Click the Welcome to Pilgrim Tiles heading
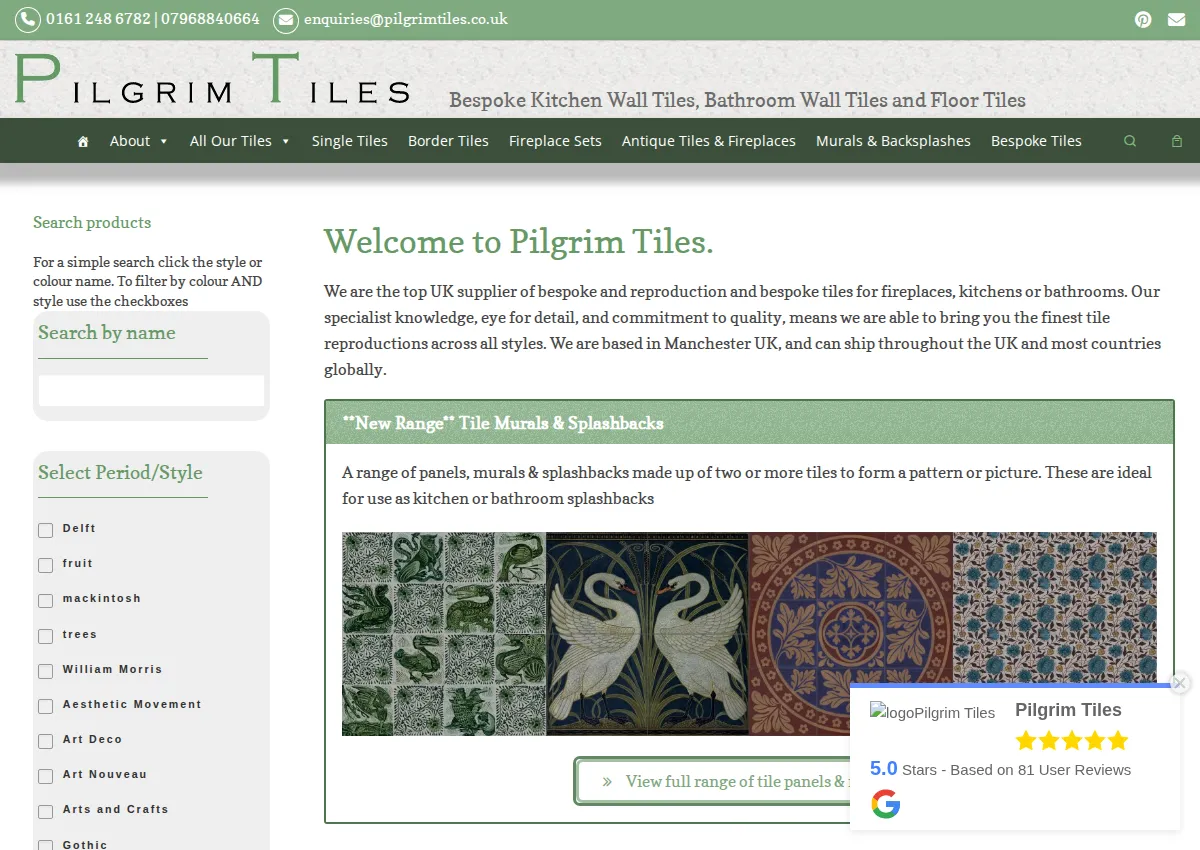This screenshot has height=850, width=1200. coord(519,242)
